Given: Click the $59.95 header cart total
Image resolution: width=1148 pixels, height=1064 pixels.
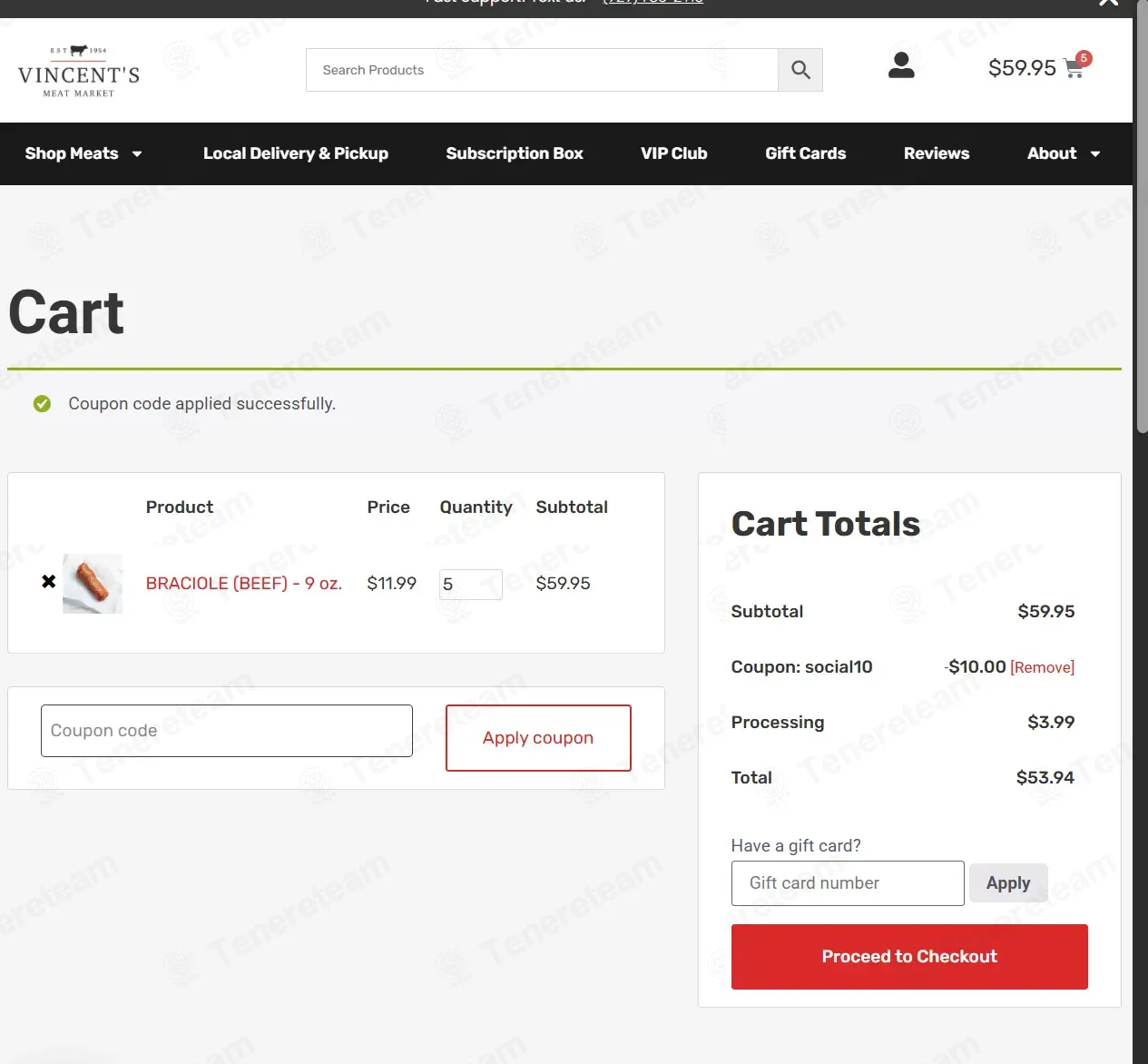Looking at the screenshot, I should tap(1022, 68).
